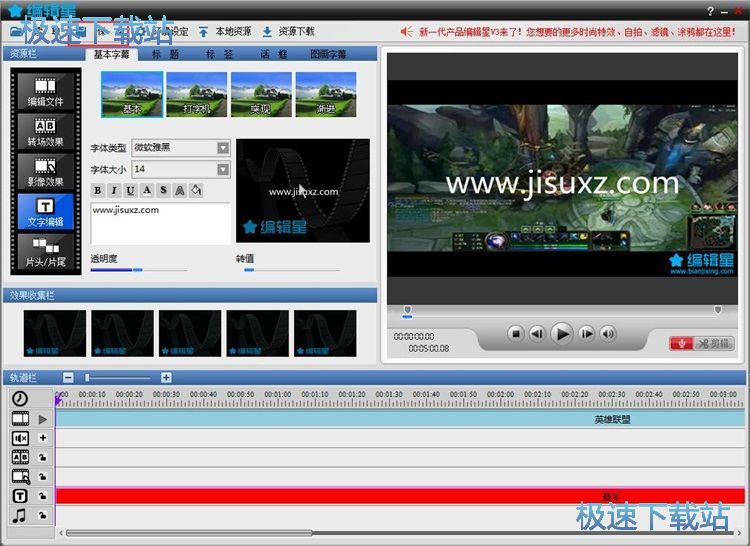
Task: Toggle bold text formatting
Action: tap(98, 190)
